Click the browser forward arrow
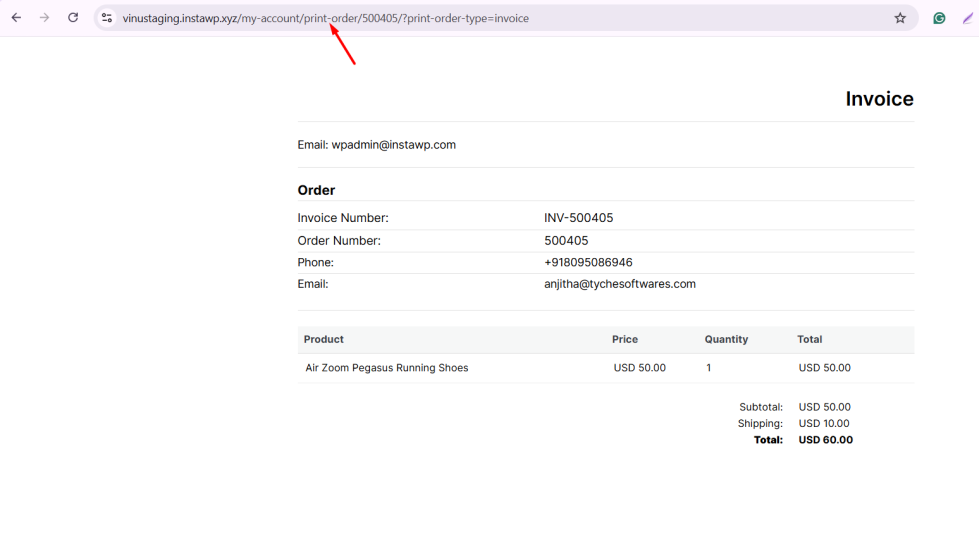 point(44,18)
